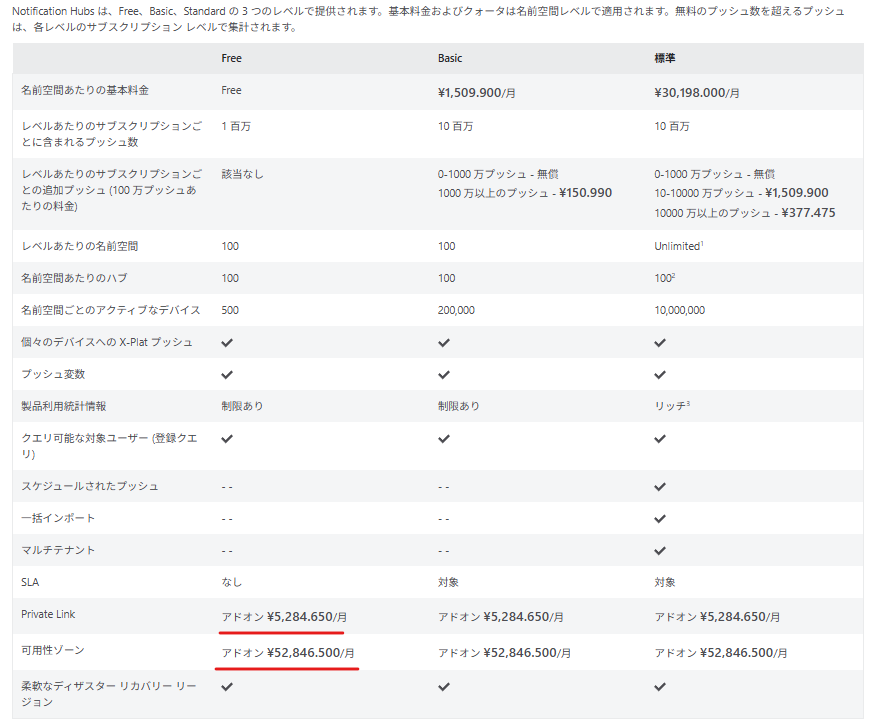Click Basic '100' in 名前空間あたりのハブ row
This screenshot has height=725, width=879.
tap(446, 278)
